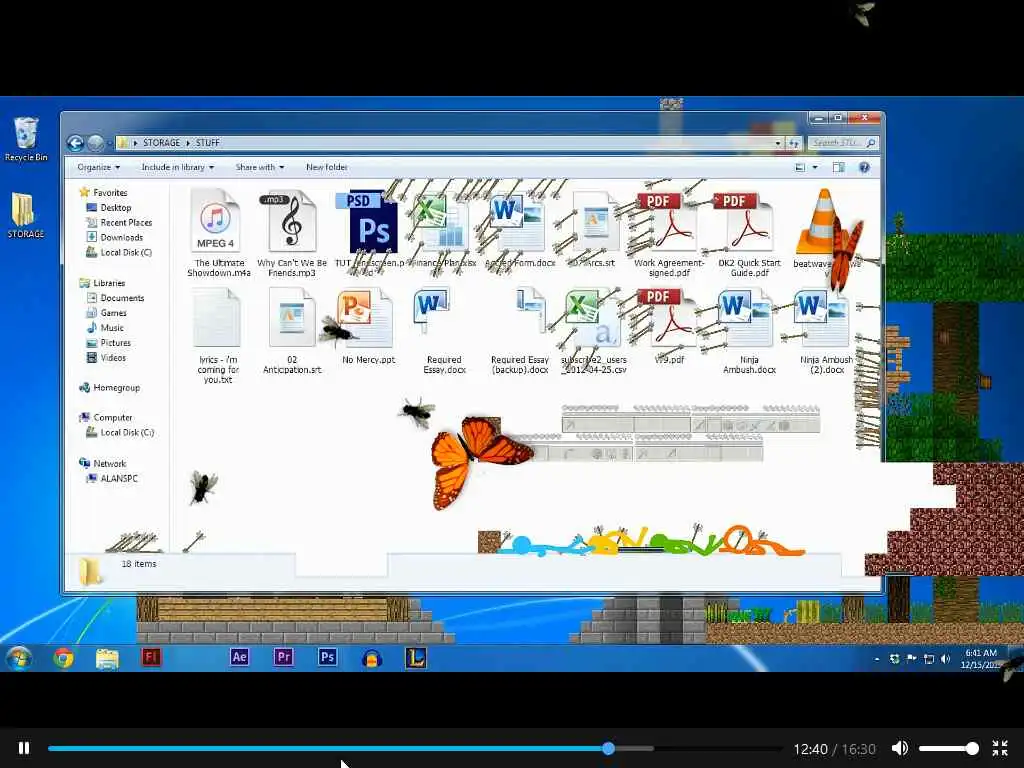Open address bar history dropdown
The height and width of the screenshot is (768, 1024).
coord(778,142)
